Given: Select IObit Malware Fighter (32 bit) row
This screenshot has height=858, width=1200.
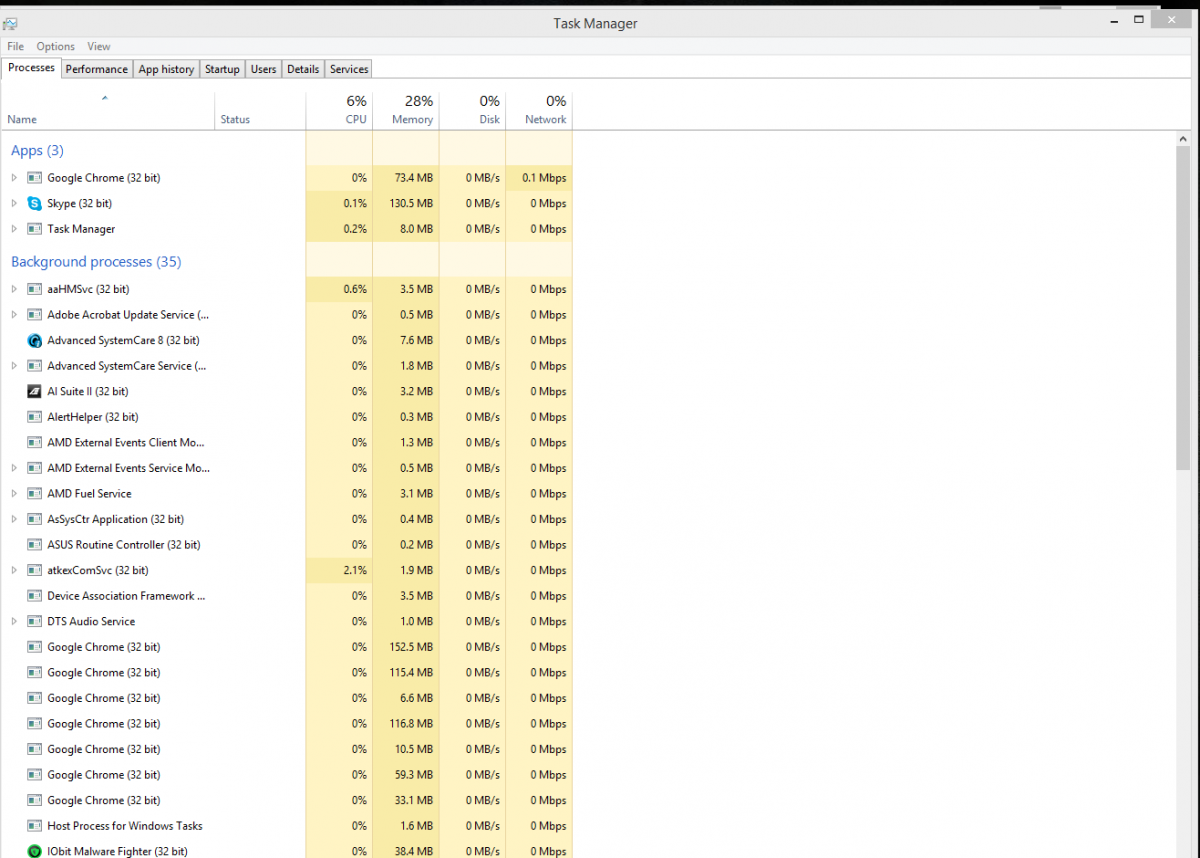Looking at the screenshot, I should point(287,850).
